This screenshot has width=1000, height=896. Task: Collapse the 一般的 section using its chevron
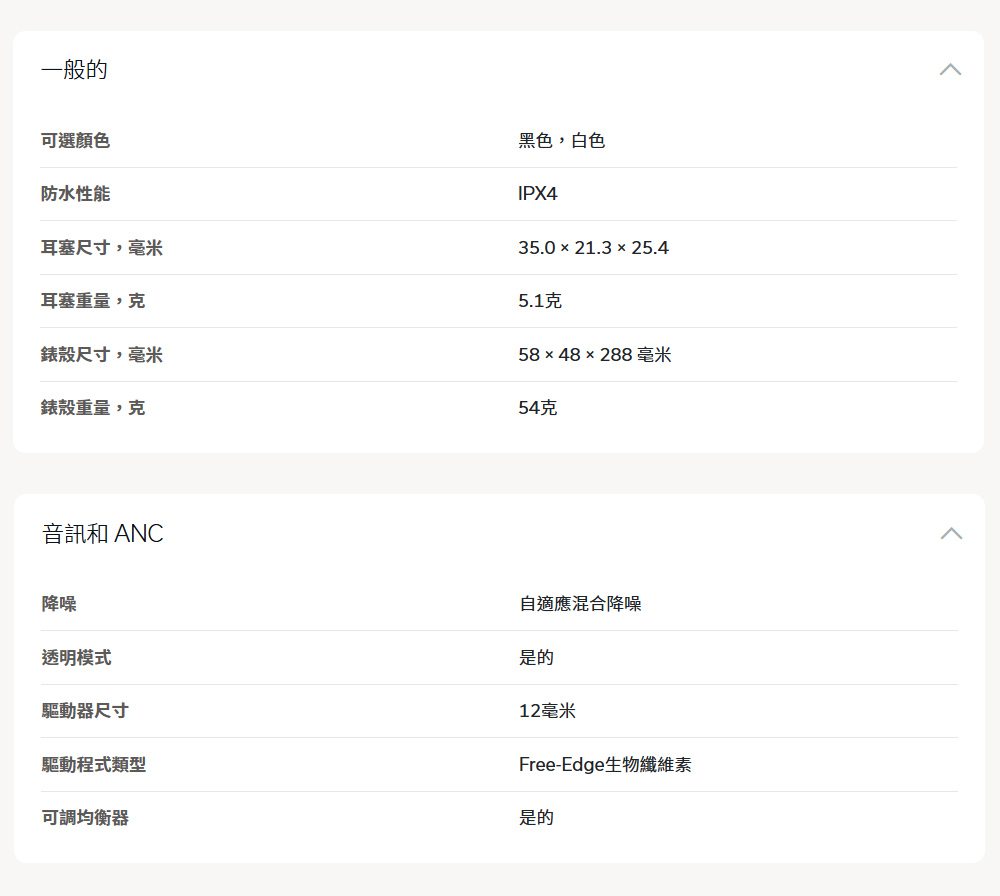click(x=950, y=70)
